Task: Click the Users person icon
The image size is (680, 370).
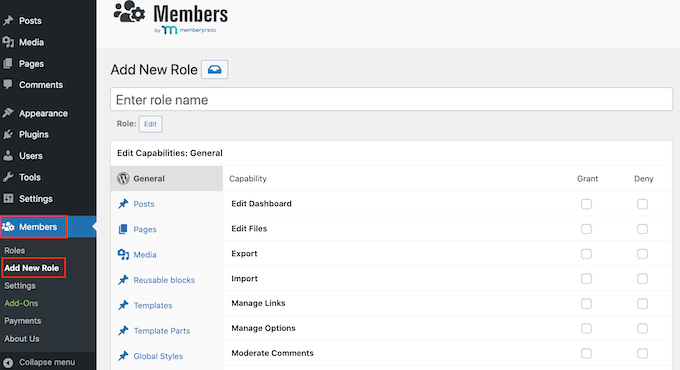Action: 8,155
